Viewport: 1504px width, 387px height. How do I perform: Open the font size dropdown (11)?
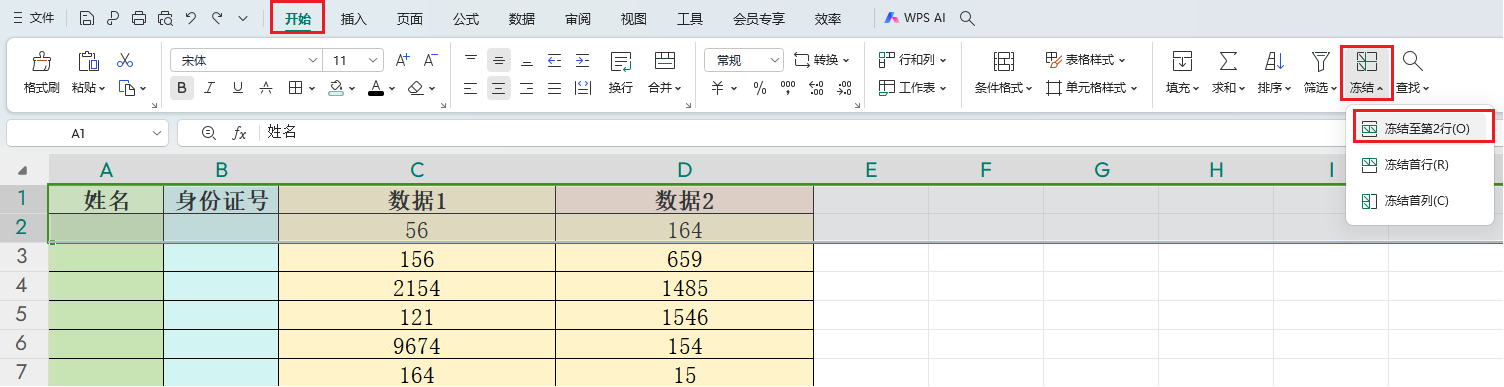373,60
